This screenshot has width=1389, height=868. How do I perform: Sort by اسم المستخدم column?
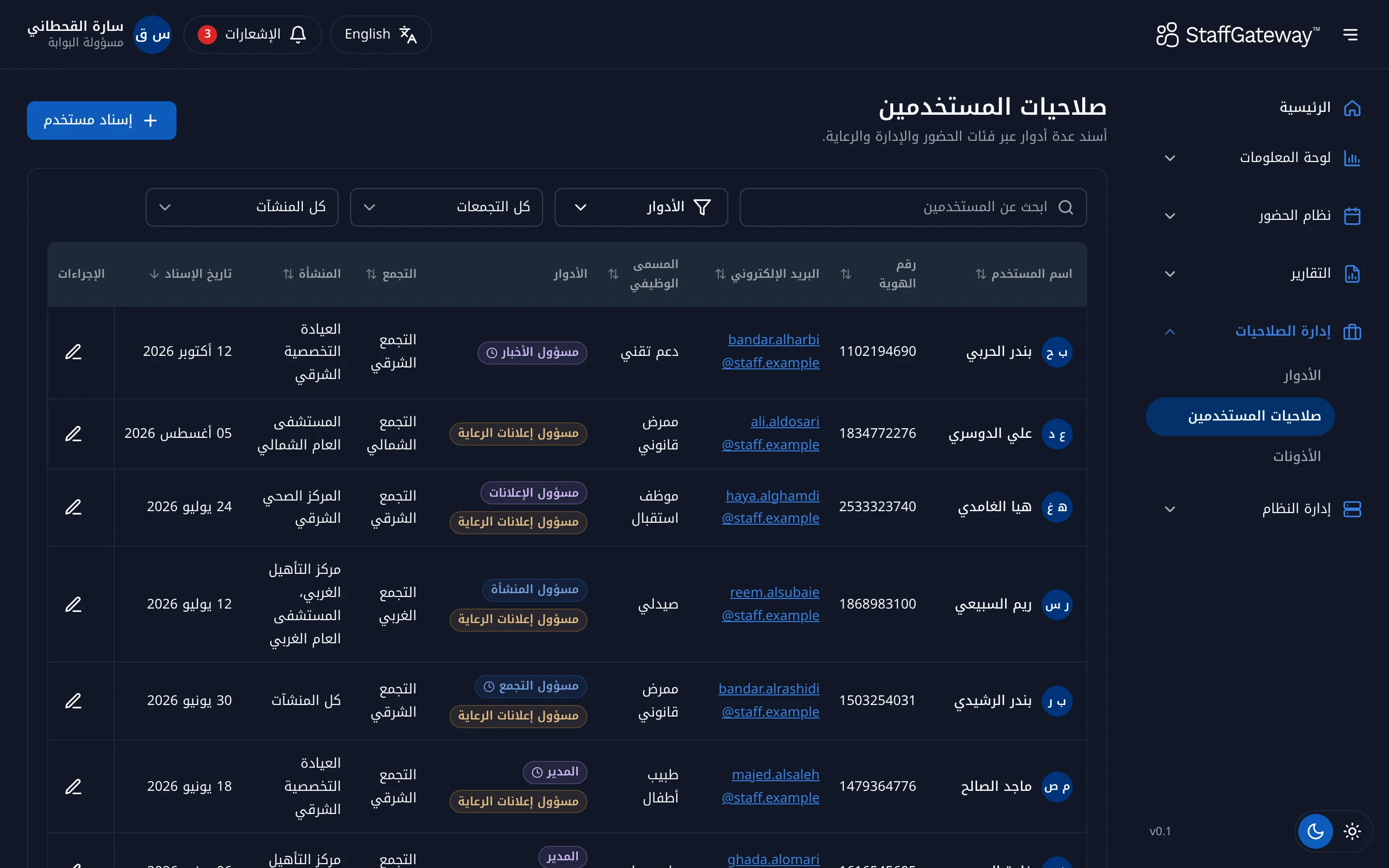tap(1024, 274)
